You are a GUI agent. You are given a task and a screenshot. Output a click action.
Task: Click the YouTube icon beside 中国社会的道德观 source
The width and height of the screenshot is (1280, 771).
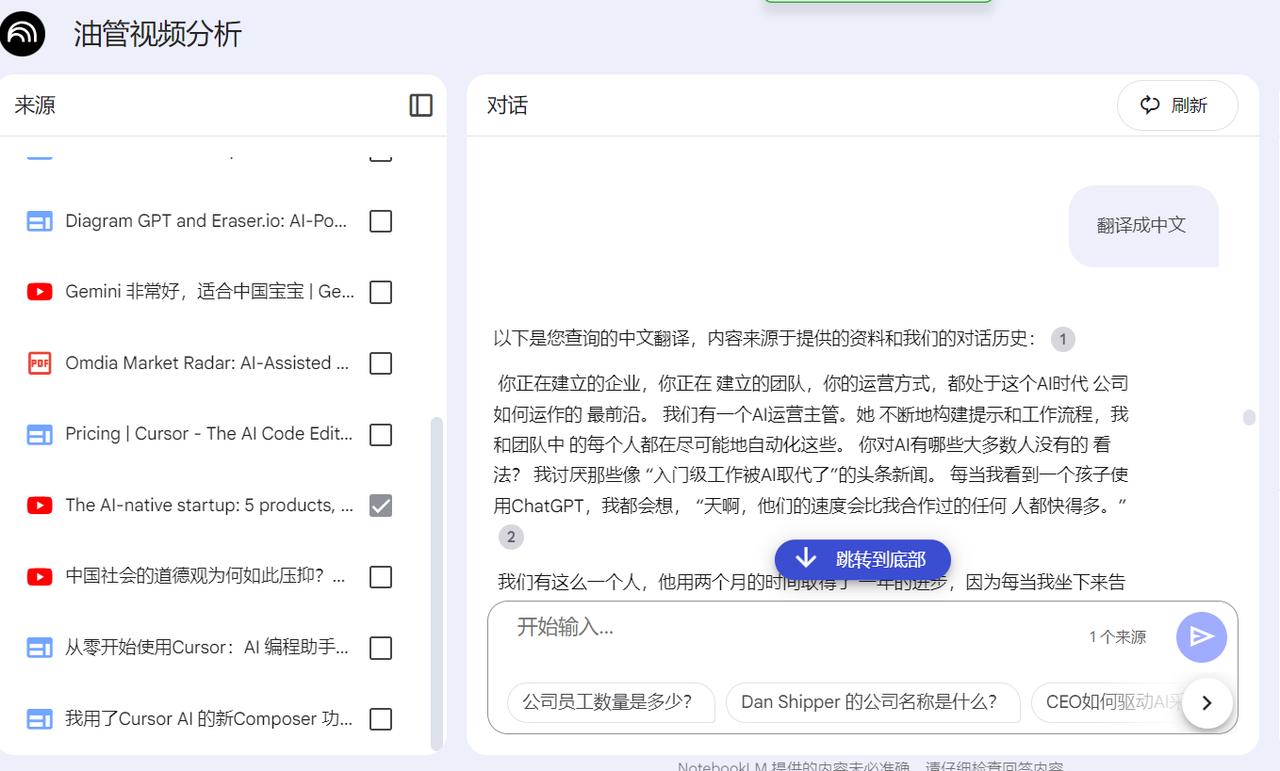(40, 576)
